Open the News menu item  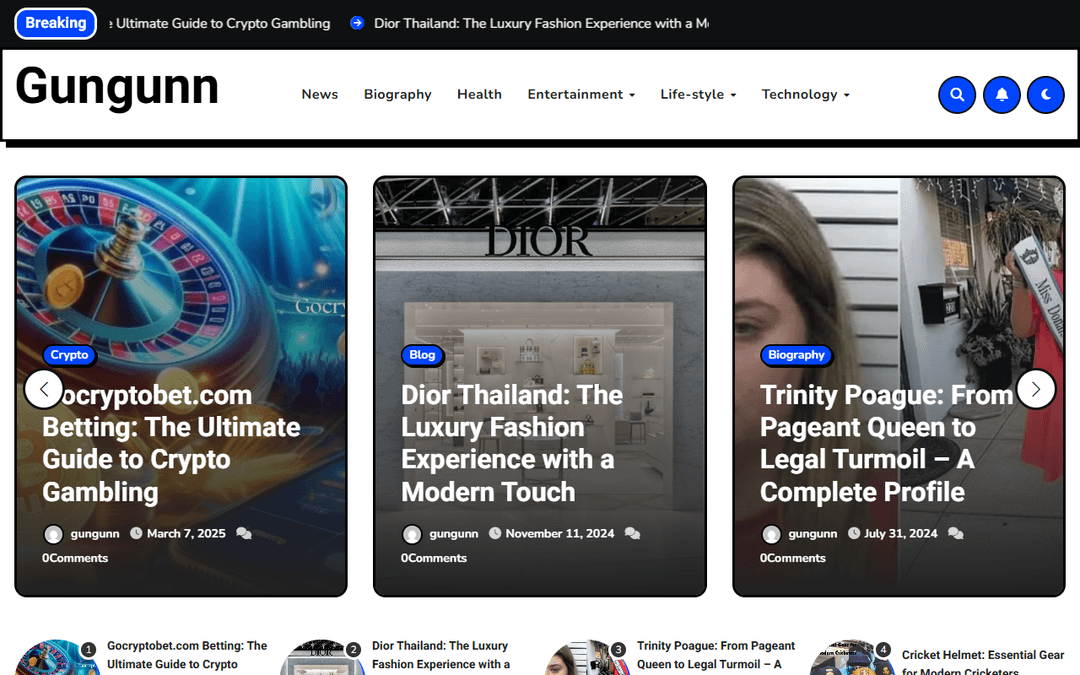(320, 94)
